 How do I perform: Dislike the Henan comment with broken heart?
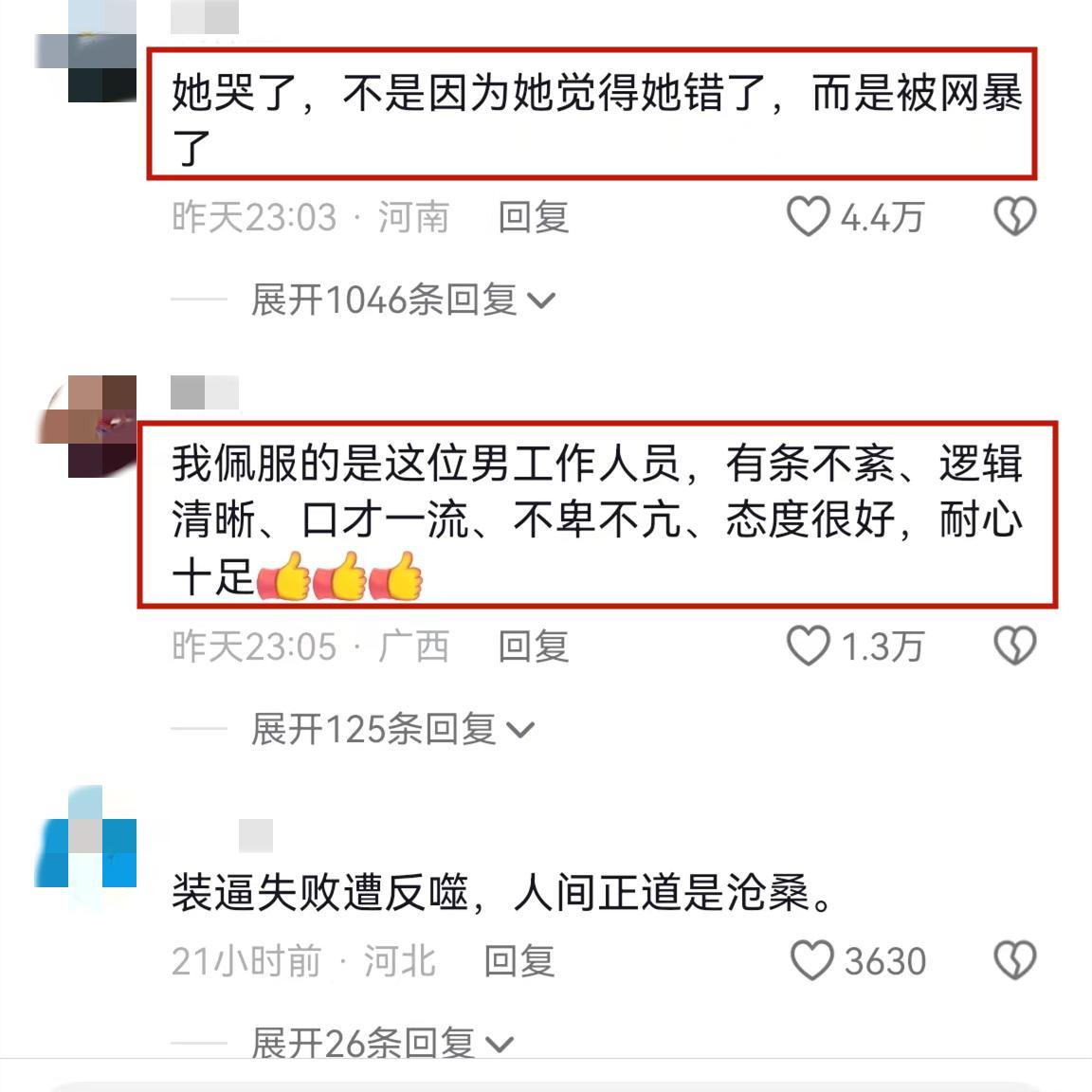click(x=1014, y=216)
